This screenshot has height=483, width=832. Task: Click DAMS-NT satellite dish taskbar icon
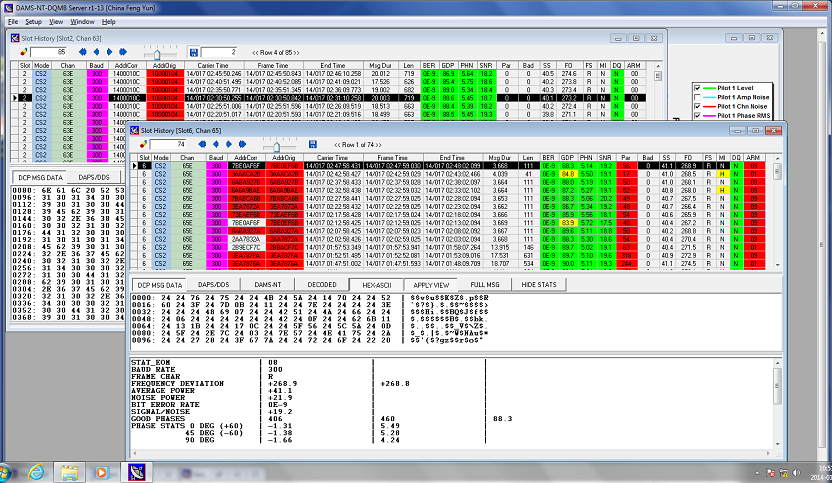pyautogui.click(x=136, y=472)
